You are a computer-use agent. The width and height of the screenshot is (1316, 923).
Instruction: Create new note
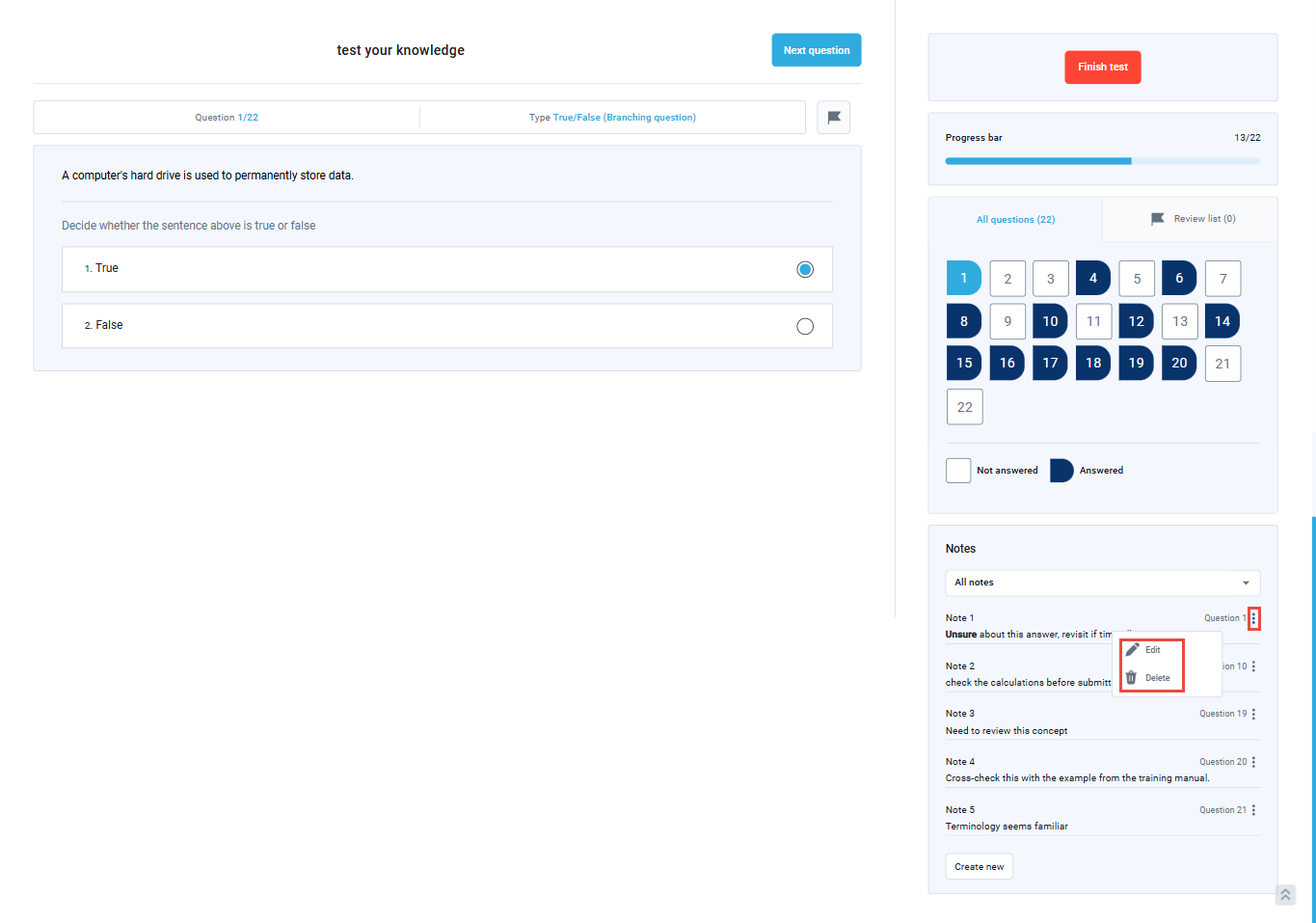(x=980, y=867)
